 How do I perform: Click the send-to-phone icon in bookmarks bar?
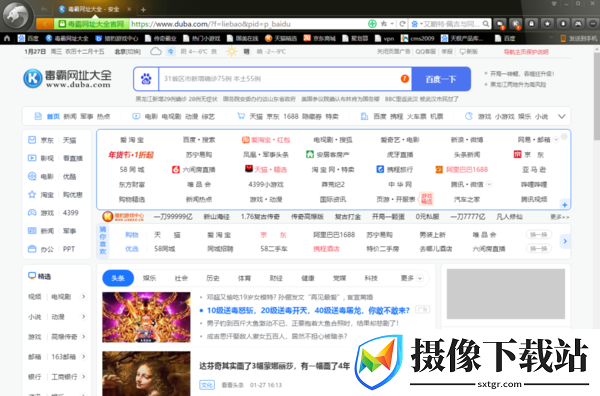(563, 38)
